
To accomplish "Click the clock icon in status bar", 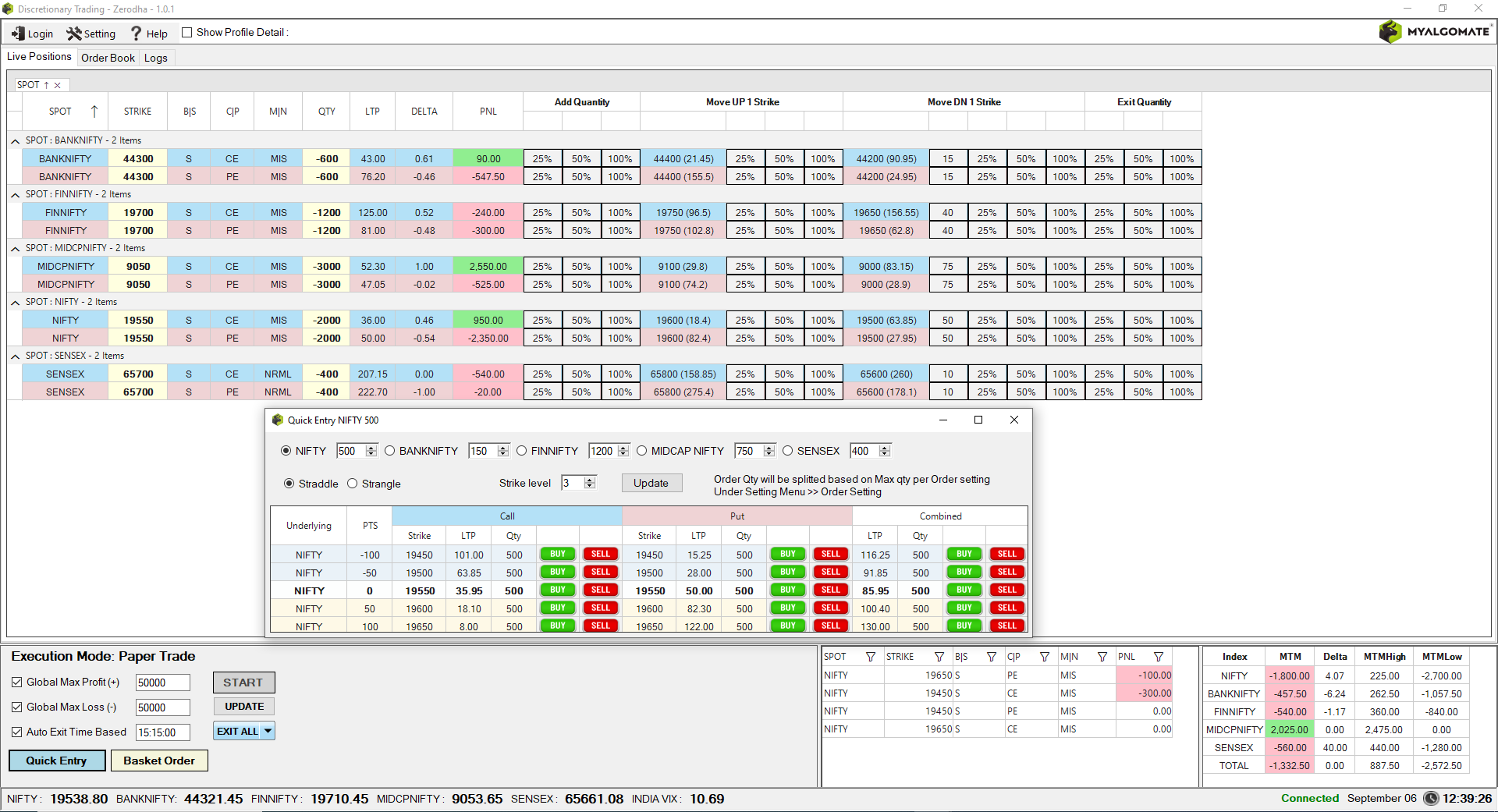I will [x=1431, y=798].
